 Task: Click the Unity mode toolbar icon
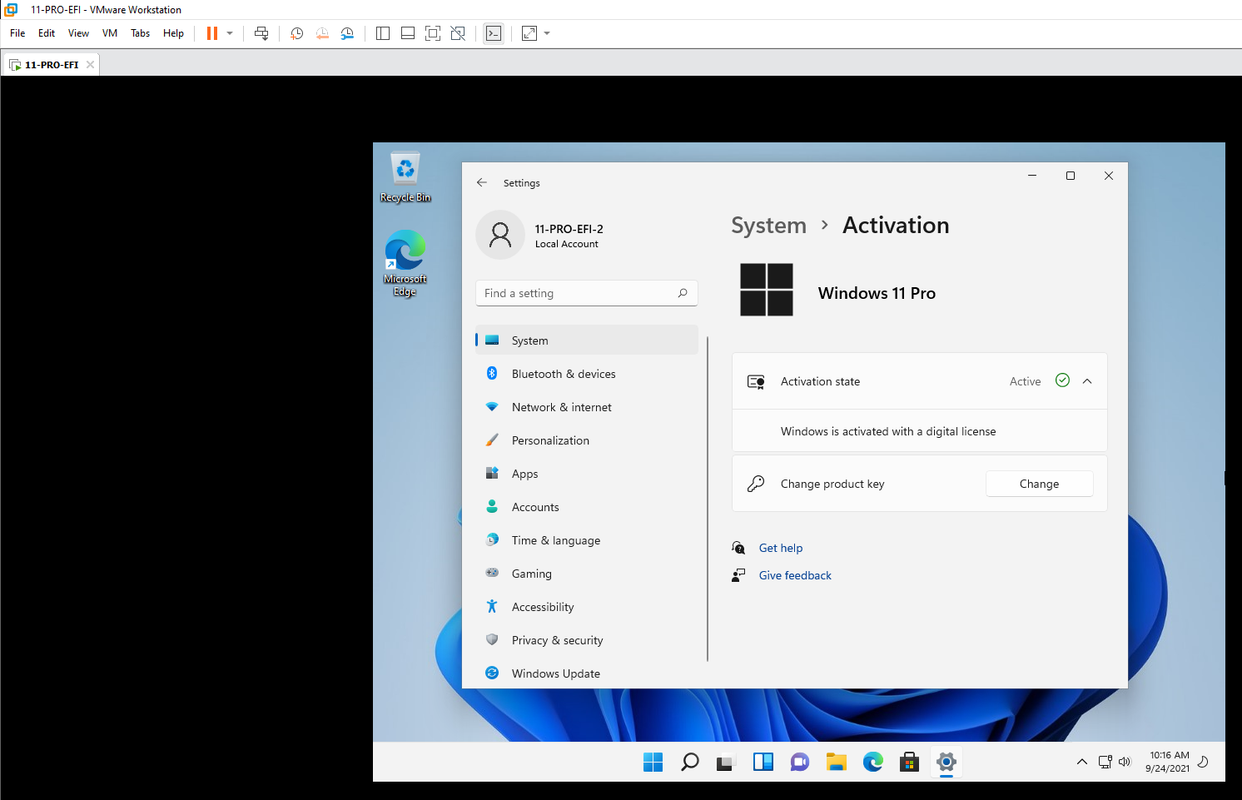[458, 33]
